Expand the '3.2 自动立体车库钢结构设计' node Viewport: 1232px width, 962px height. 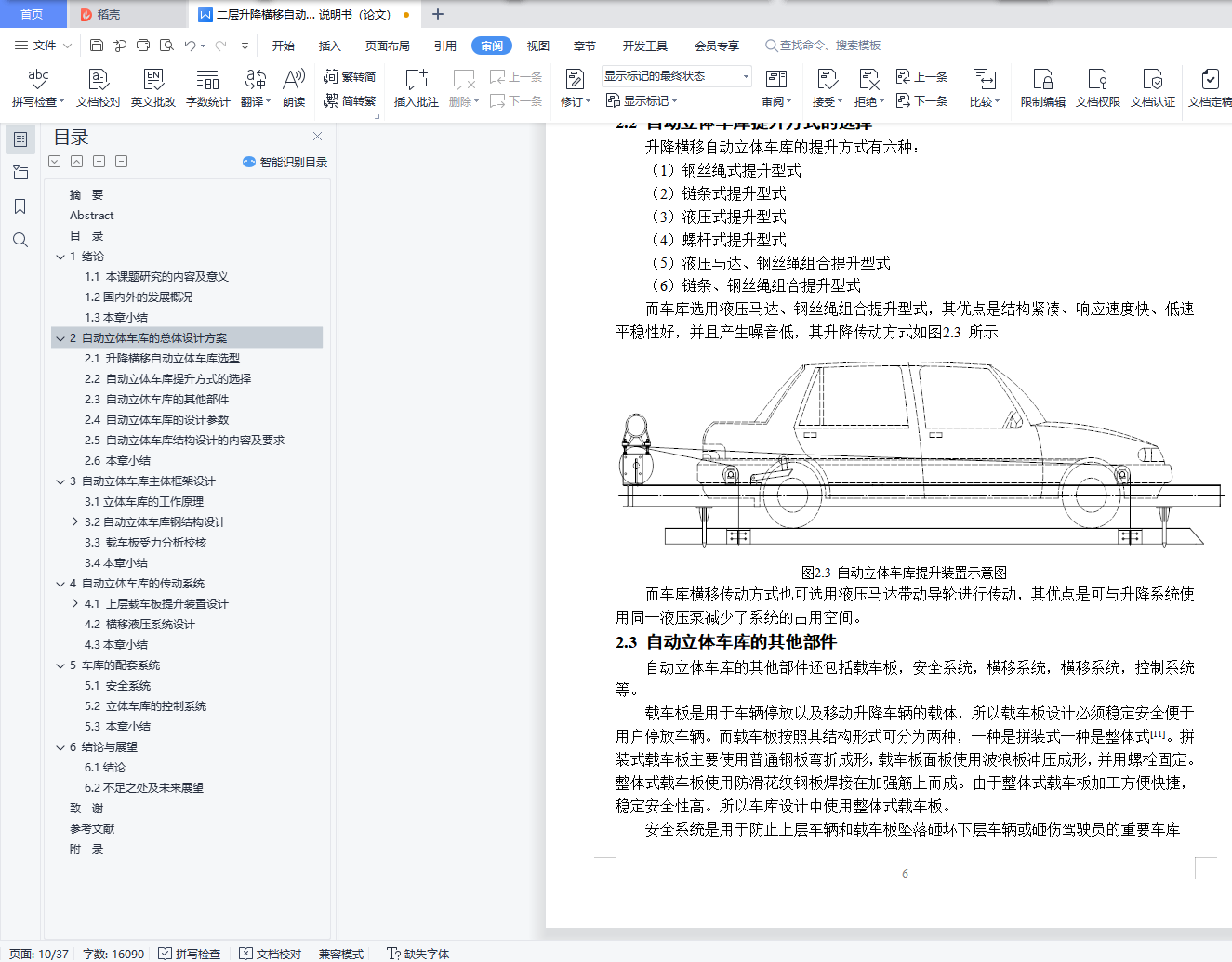[75, 522]
